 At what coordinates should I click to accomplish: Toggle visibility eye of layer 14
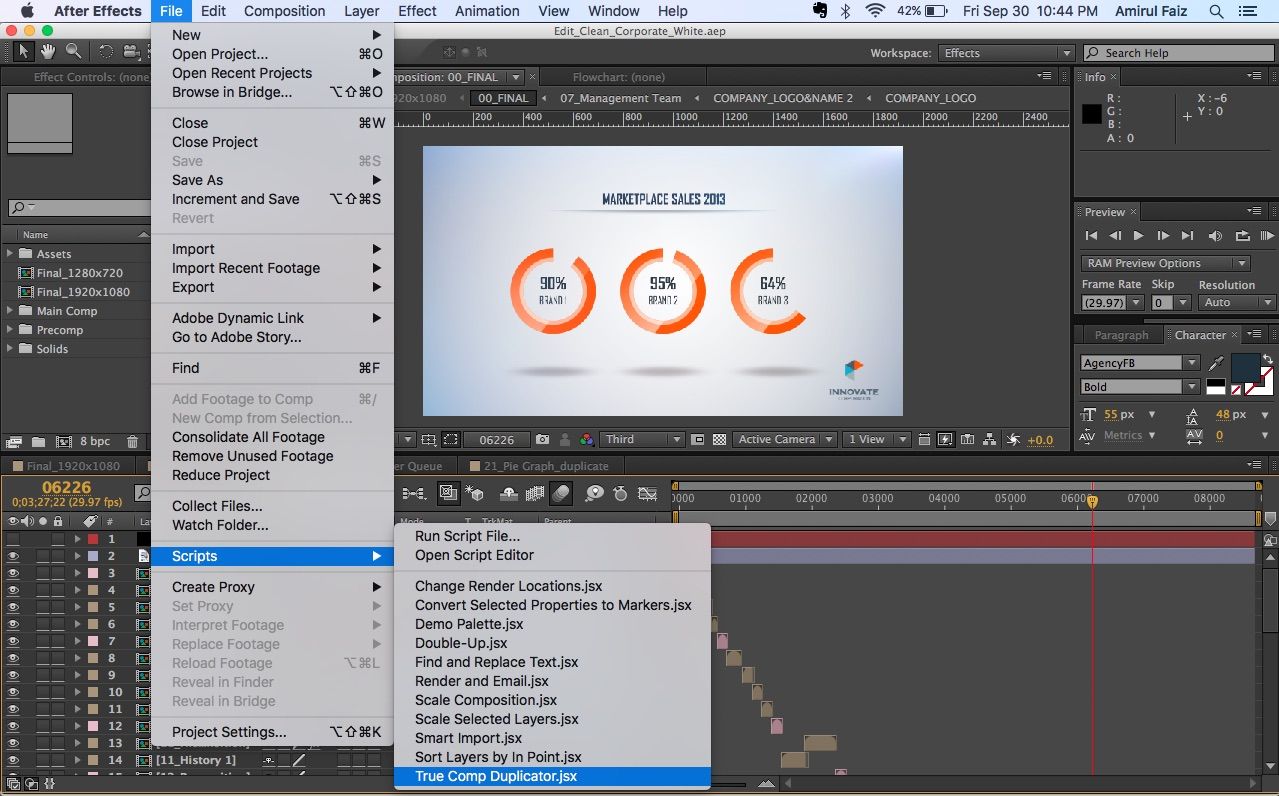14,760
